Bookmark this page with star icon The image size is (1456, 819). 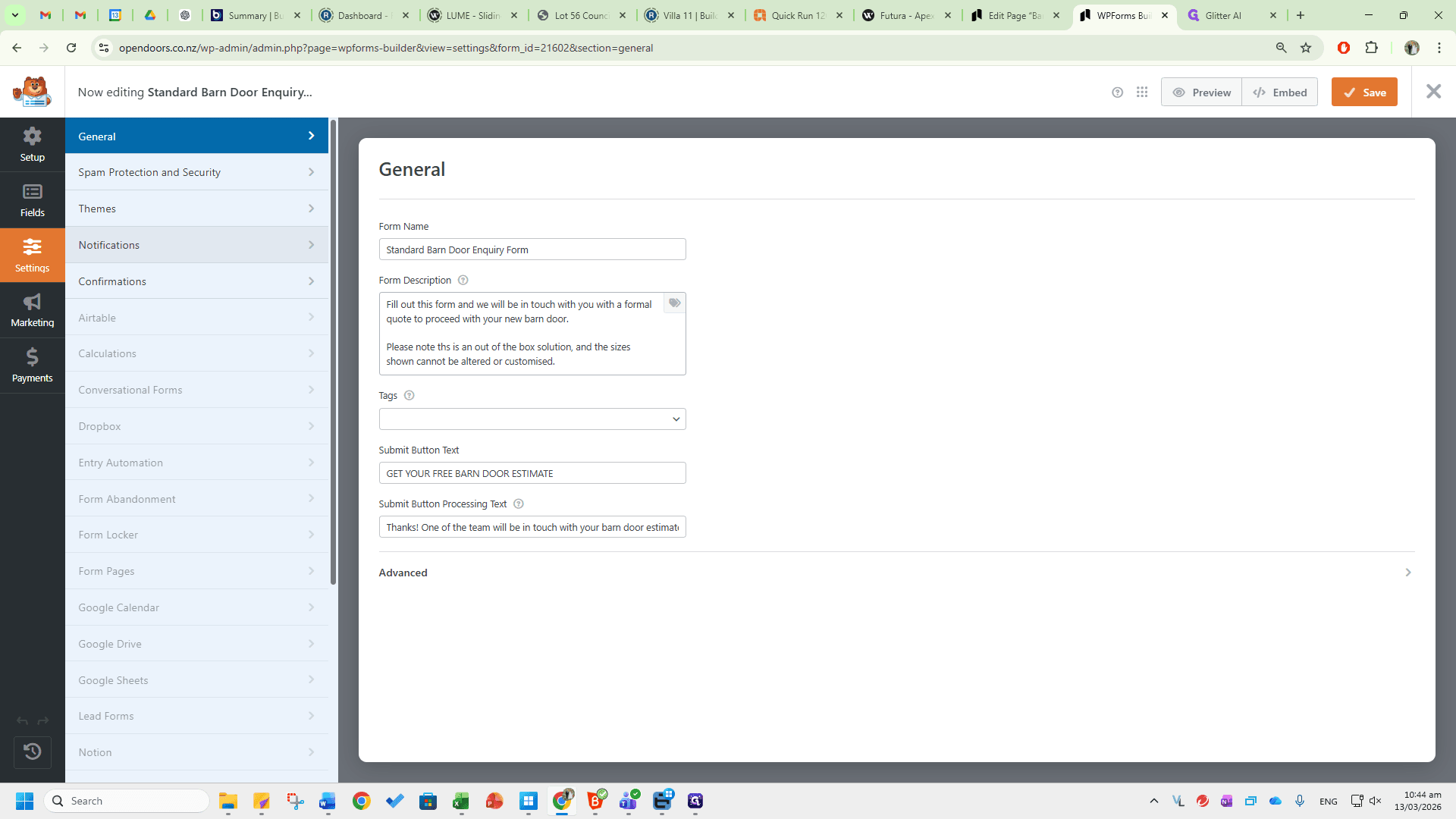coord(1306,48)
